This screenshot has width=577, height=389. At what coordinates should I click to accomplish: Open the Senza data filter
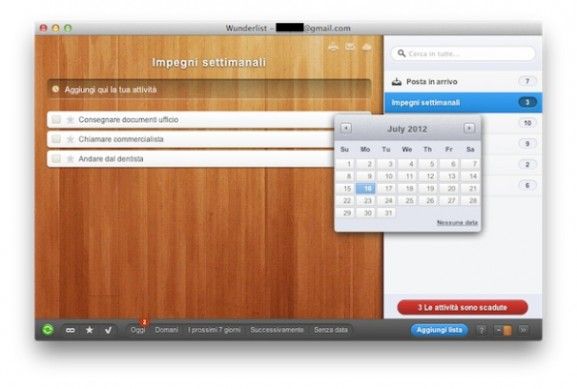click(x=331, y=330)
